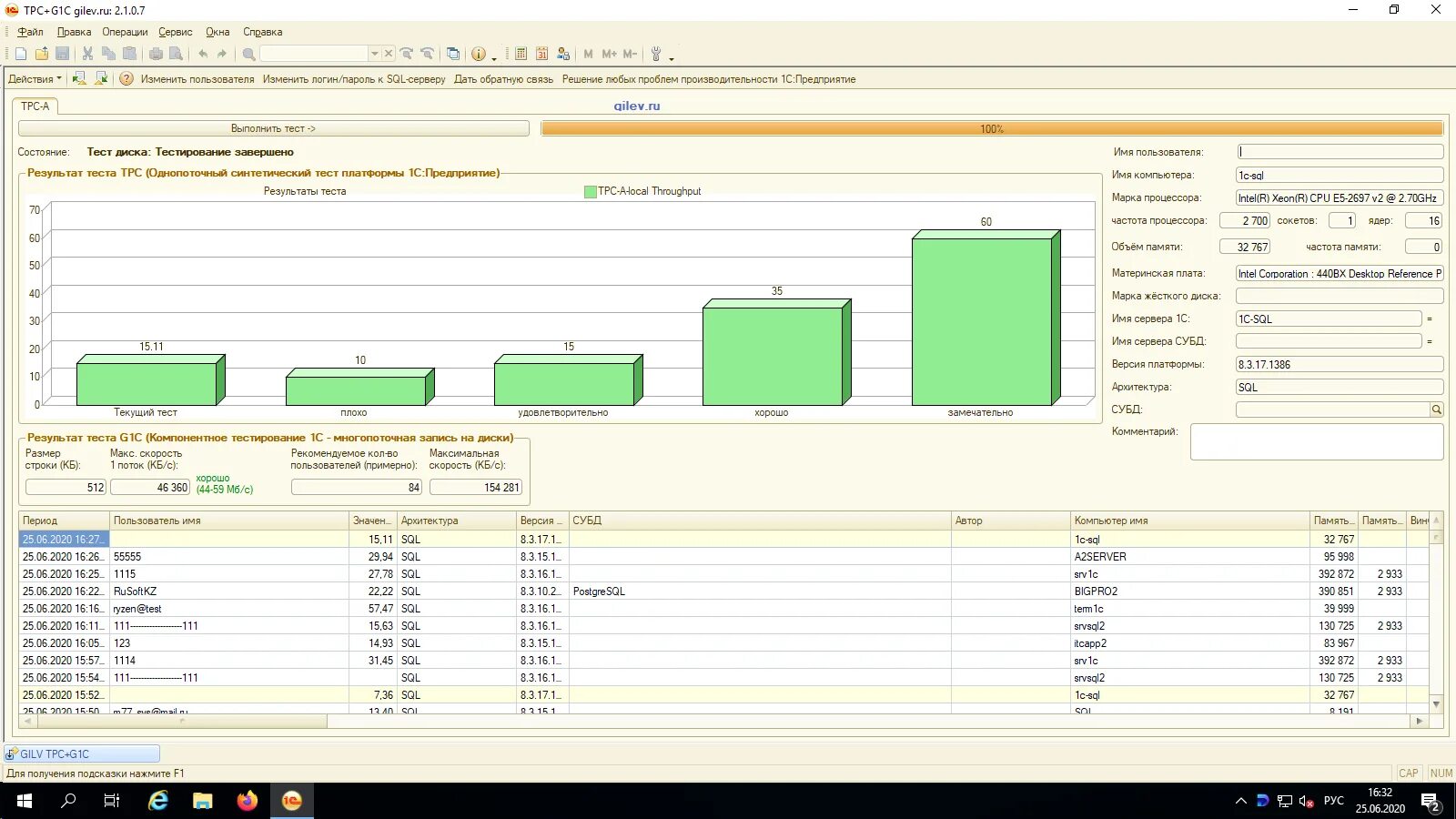This screenshot has width=1456, height=819.
Task: Click the Undo arrow icon
Action: 203,54
